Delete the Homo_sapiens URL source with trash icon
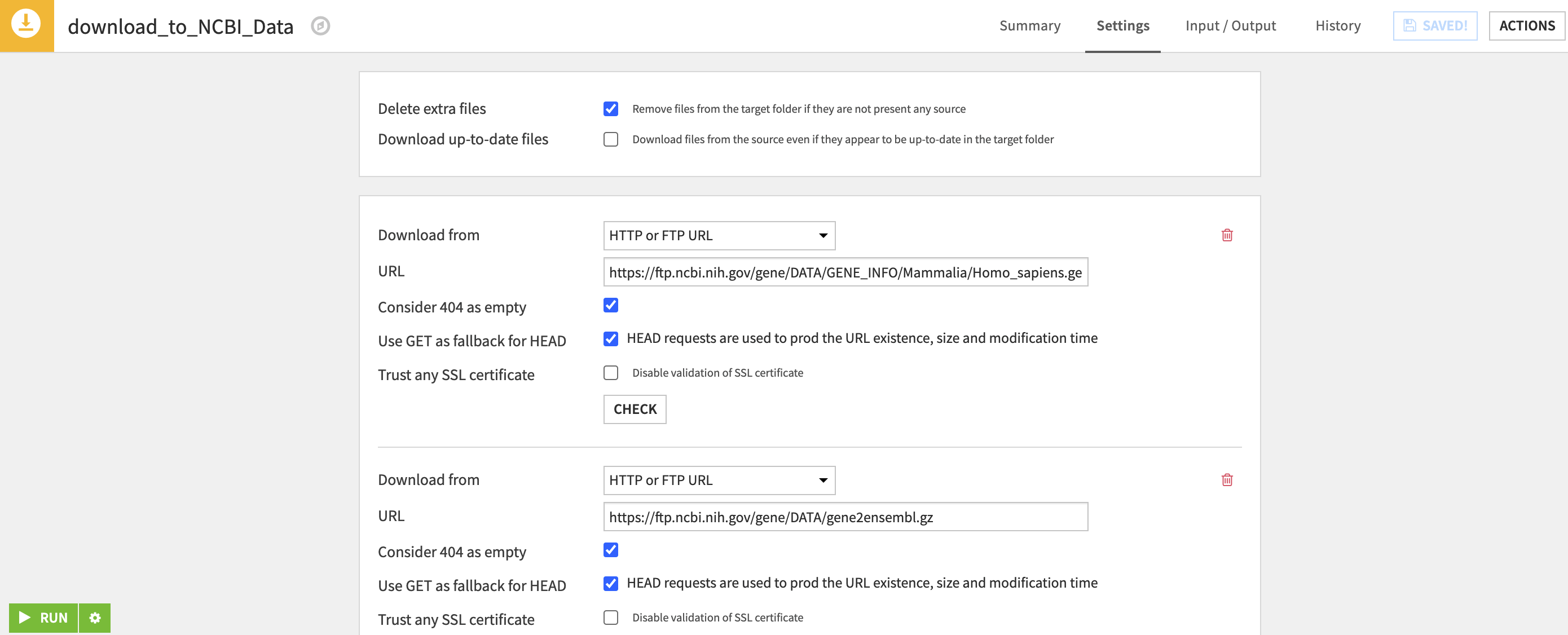 pyautogui.click(x=1227, y=235)
